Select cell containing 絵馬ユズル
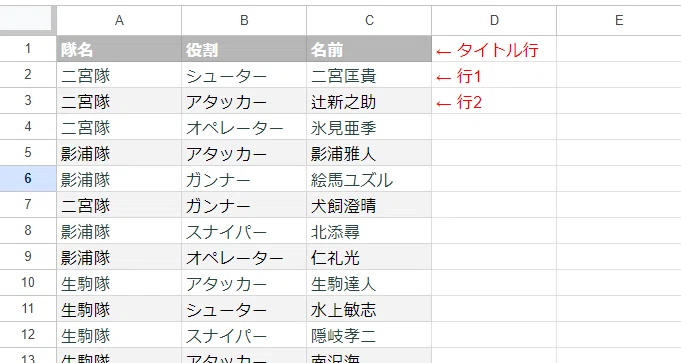The width and height of the screenshot is (681, 363). pyautogui.click(x=369, y=178)
